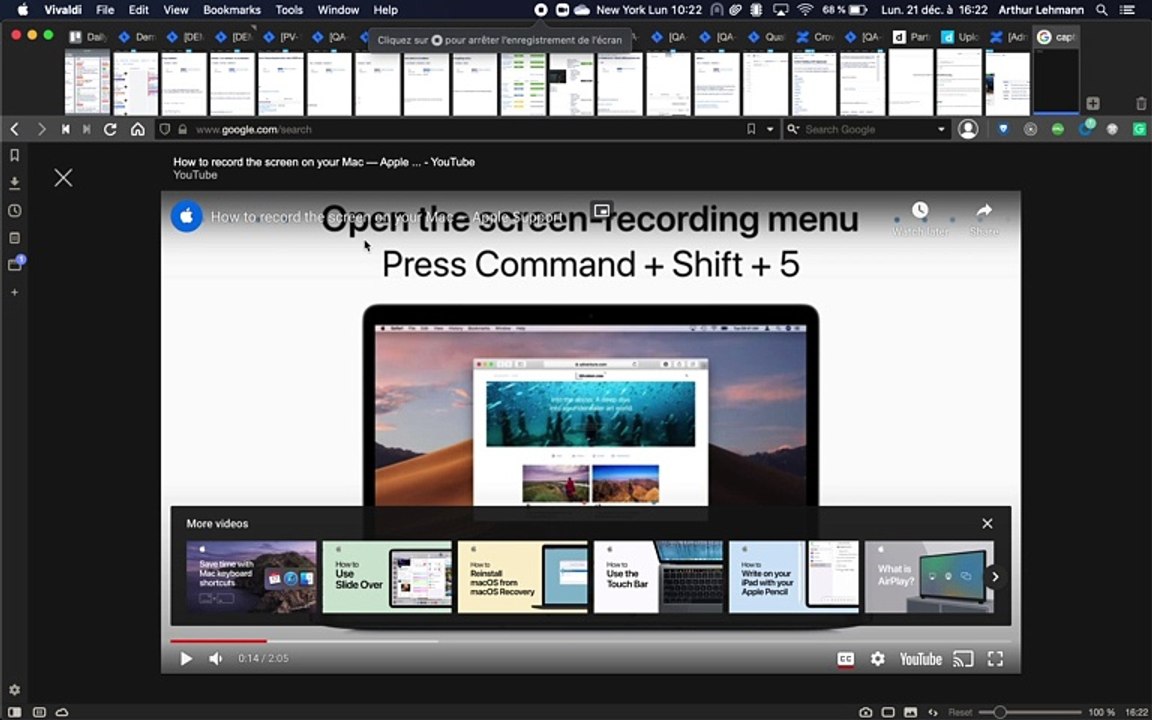Toggle images display in status bar
The height and width of the screenshot is (720, 1152).
(910, 712)
